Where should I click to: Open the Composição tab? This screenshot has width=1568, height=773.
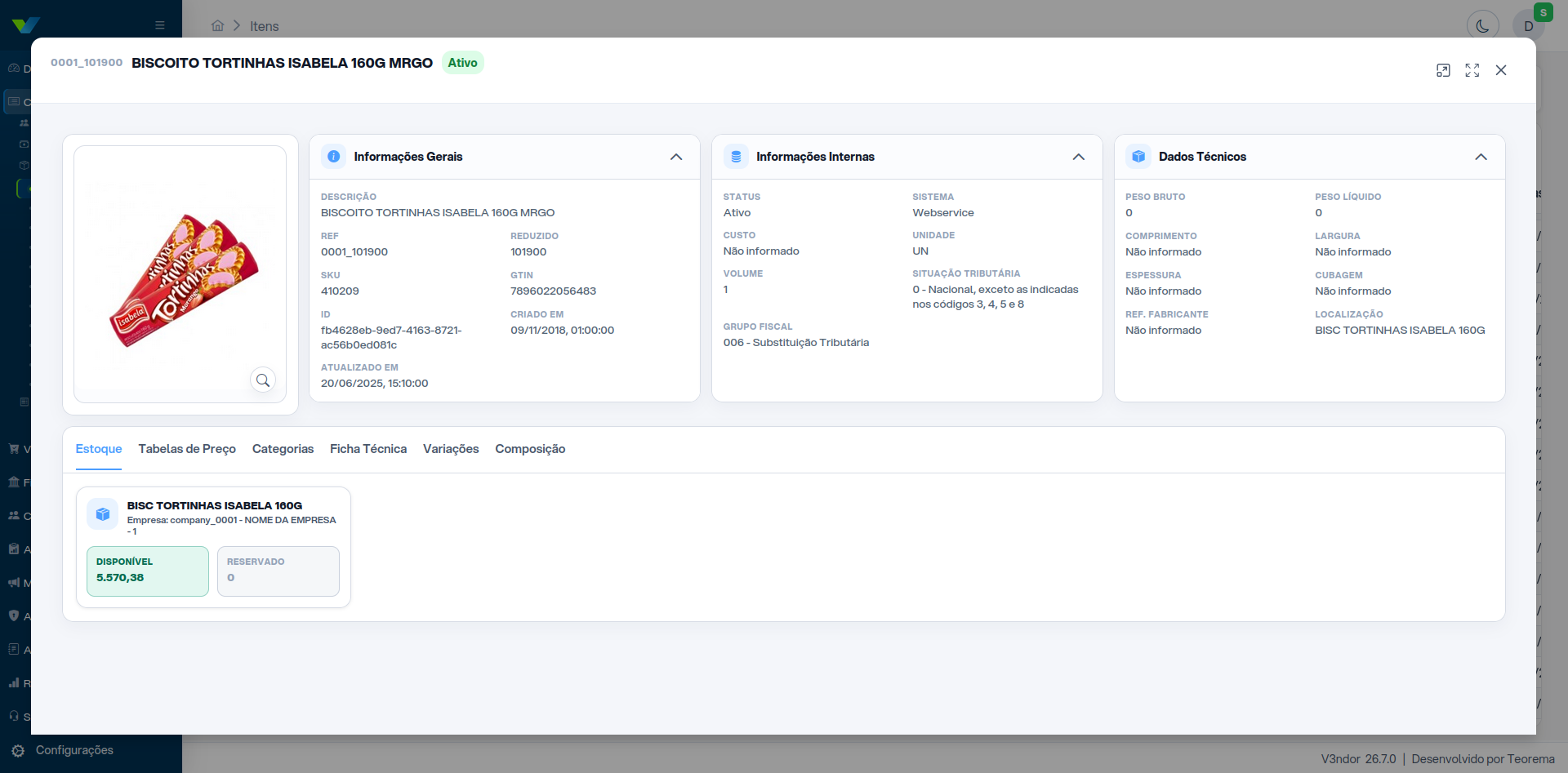[530, 449]
